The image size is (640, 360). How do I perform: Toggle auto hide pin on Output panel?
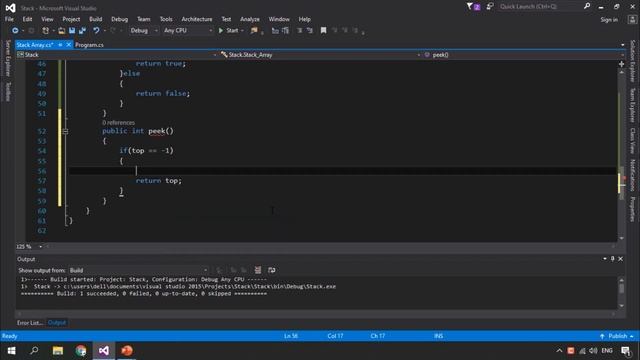pos(613,259)
